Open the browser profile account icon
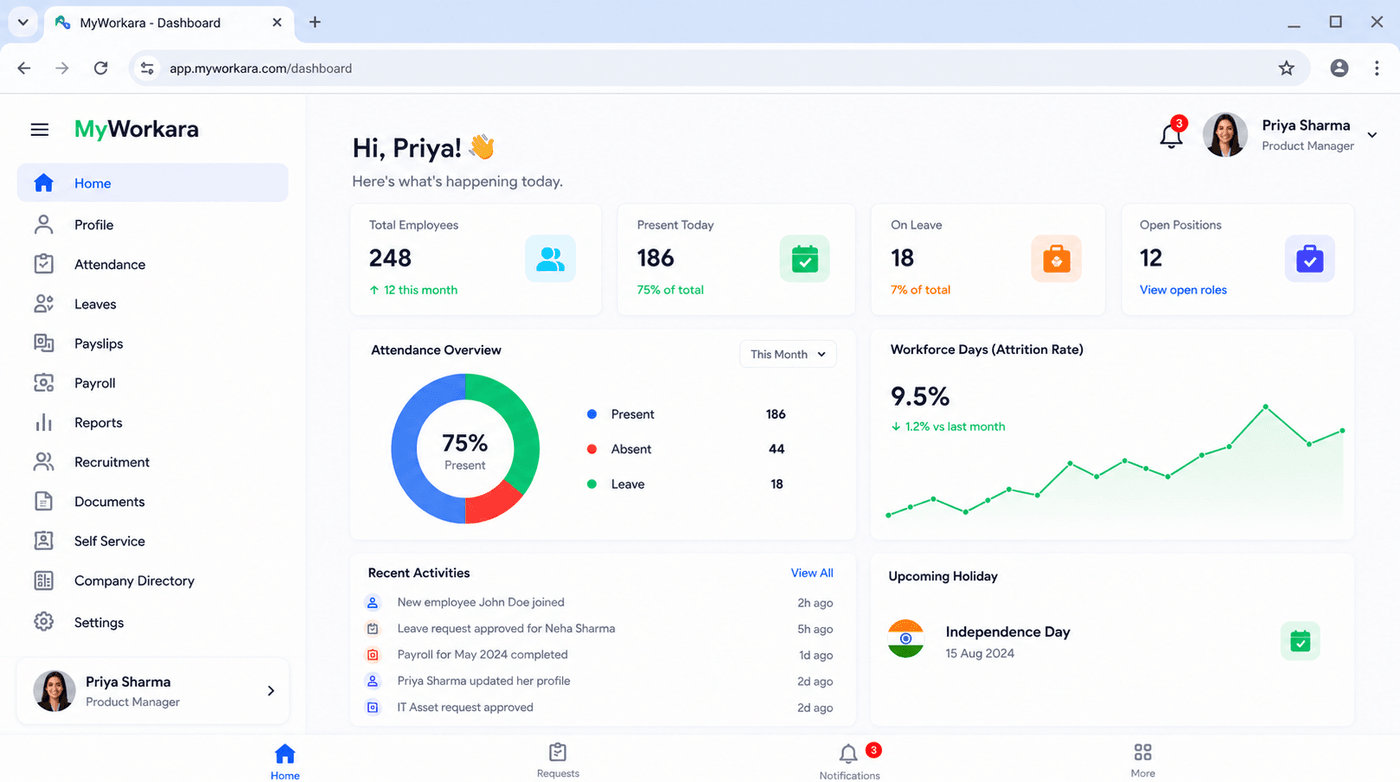This screenshot has width=1400, height=782. [1339, 68]
